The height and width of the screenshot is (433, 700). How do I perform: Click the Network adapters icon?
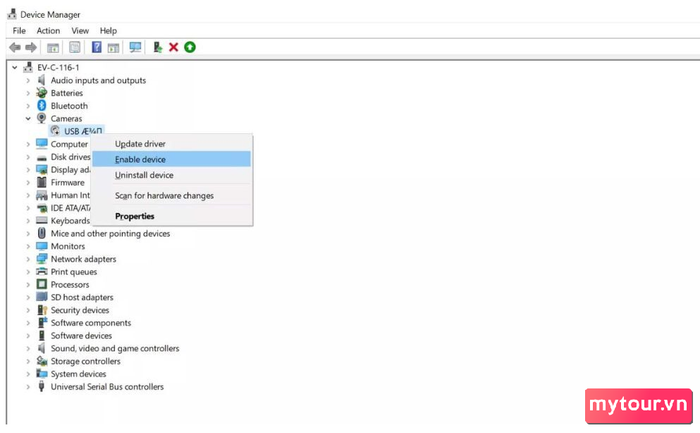42,258
